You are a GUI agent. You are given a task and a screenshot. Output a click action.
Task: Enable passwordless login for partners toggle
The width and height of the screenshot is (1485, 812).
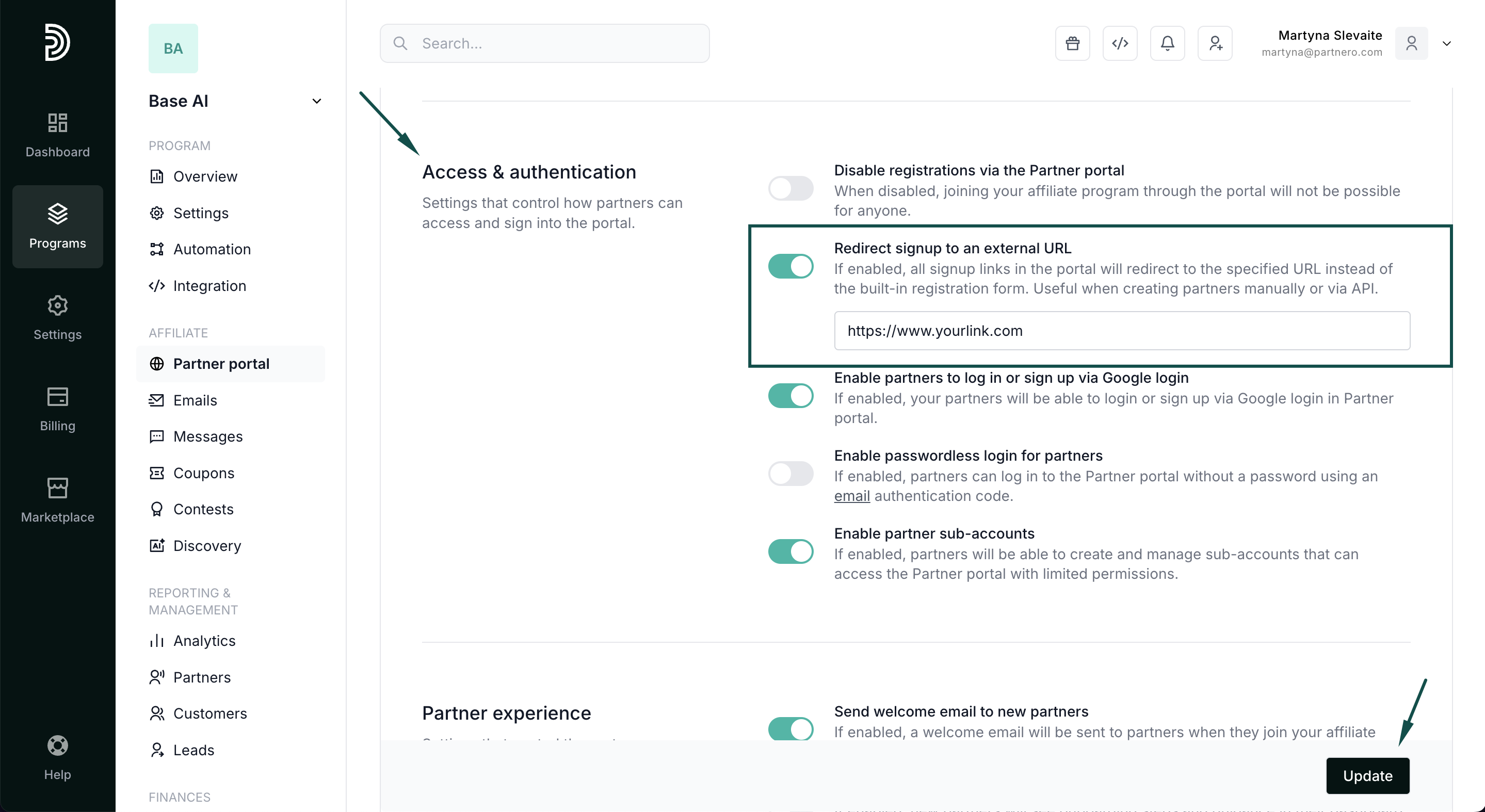tap(790, 474)
